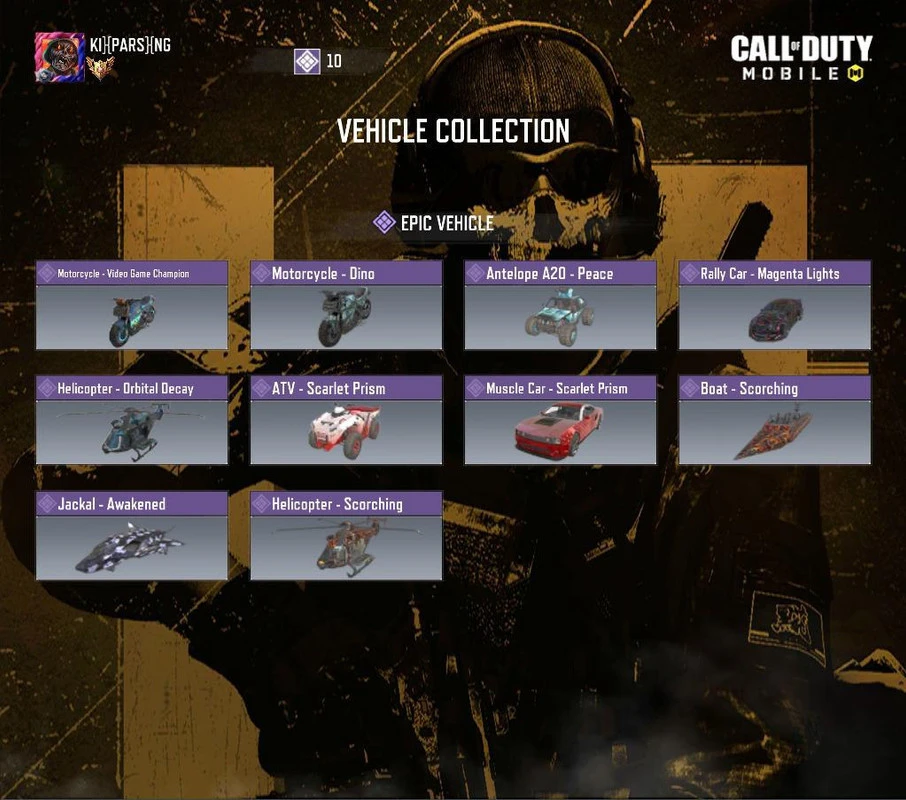Select the Motorcycle - Video Game Champion card
This screenshot has height=800, width=906.
[x=132, y=305]
